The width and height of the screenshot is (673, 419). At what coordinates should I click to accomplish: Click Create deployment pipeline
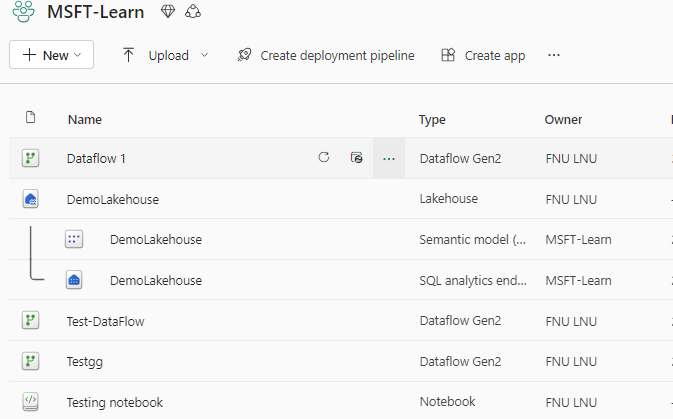pos(337,55)
